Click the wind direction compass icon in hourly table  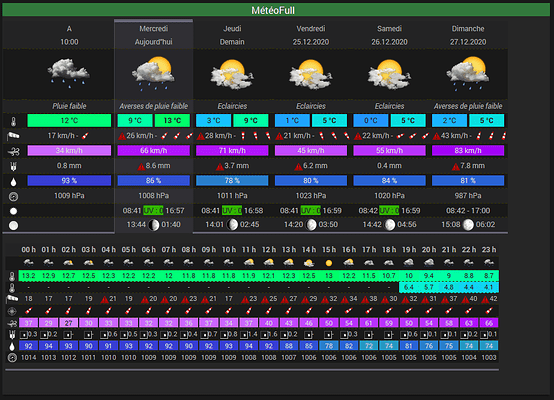[12, 311]
